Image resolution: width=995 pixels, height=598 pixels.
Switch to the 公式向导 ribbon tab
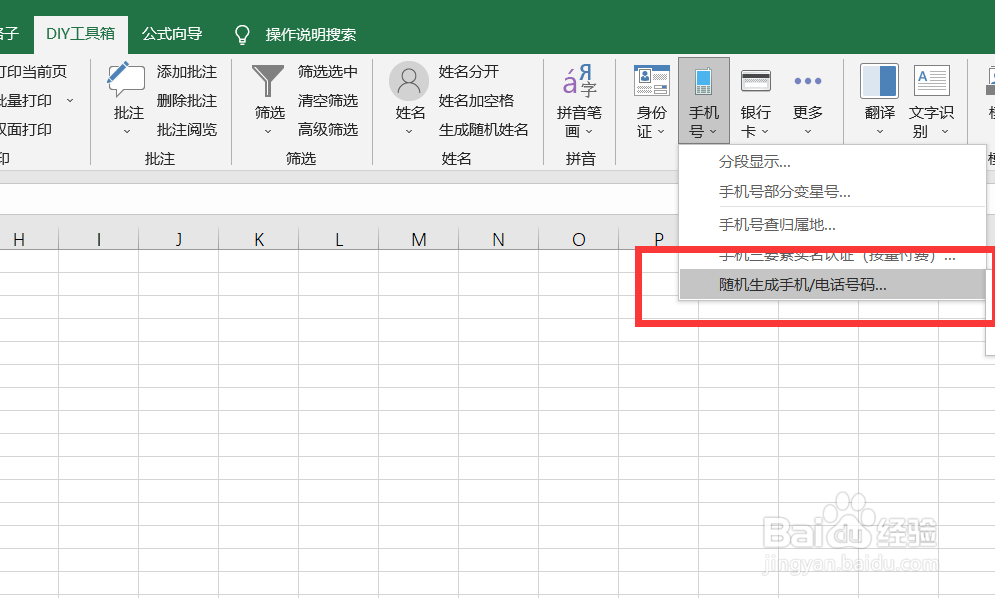pyautogui.click(x=174, y=33)
